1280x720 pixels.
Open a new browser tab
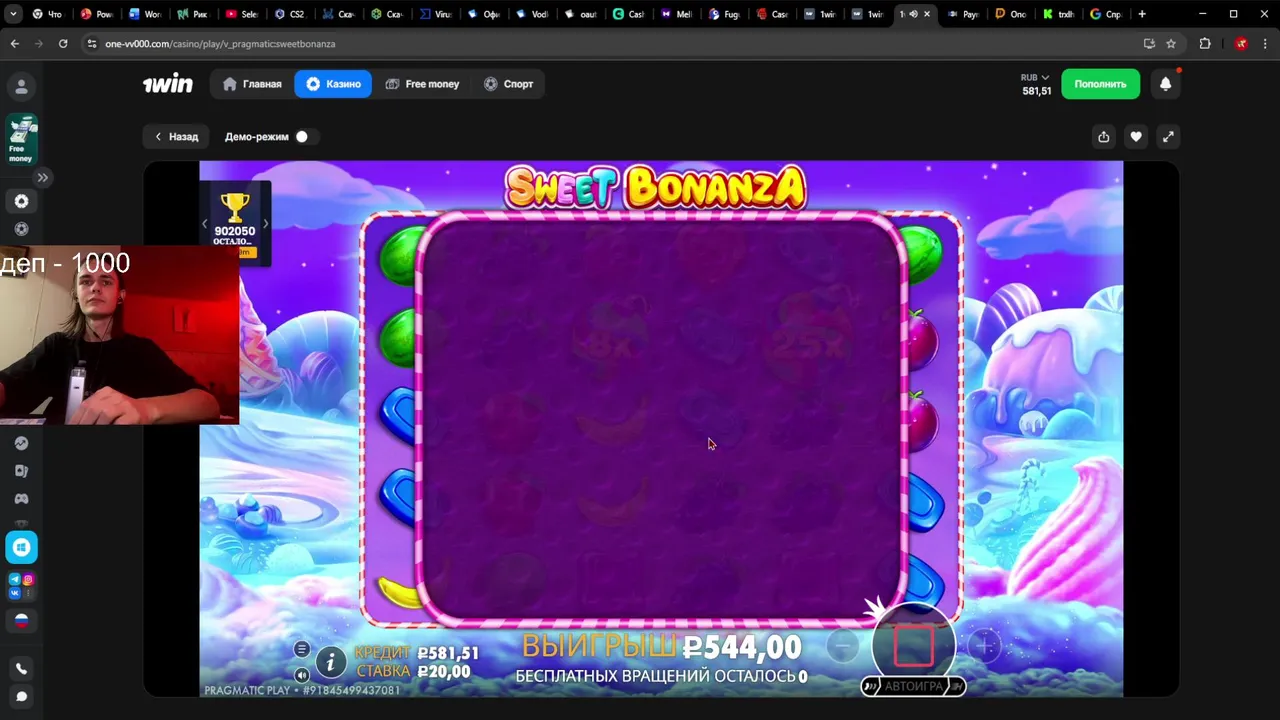pos(1142,14)
